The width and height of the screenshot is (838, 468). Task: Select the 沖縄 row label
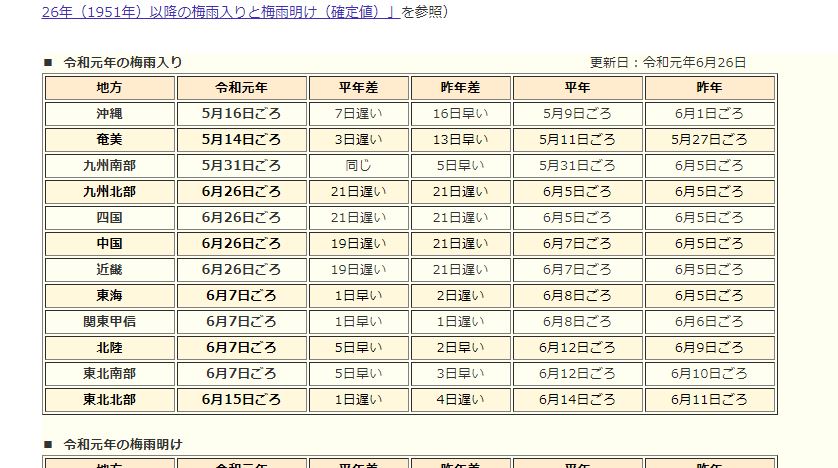[110, 114]
